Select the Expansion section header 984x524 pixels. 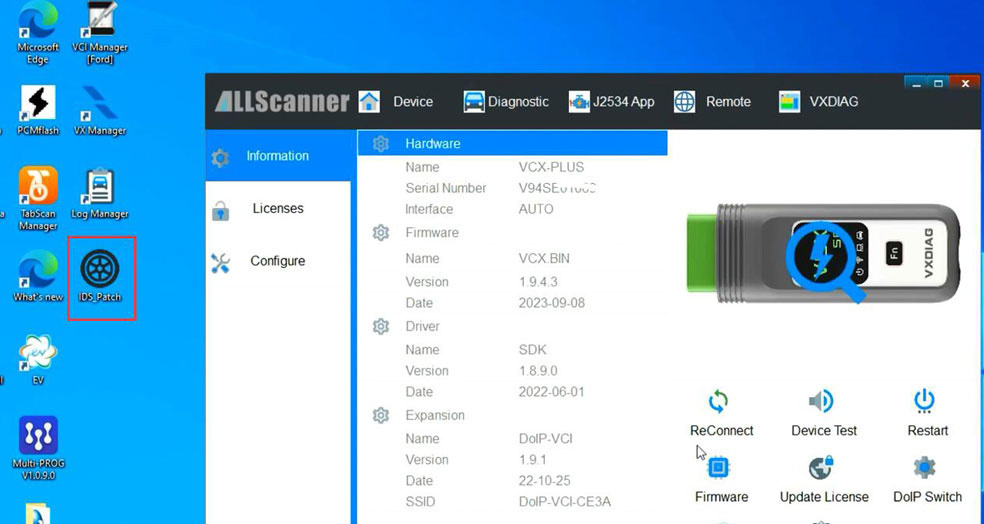[x=435, y=415]
